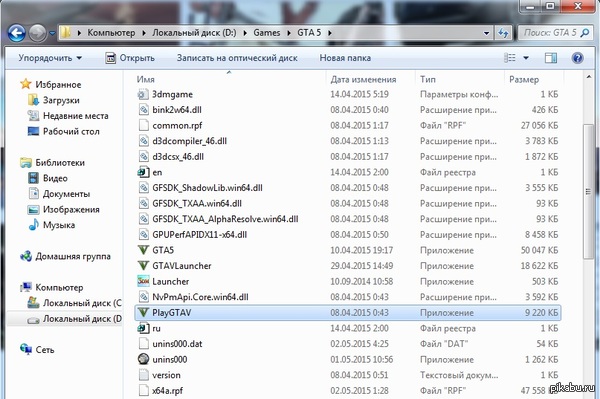This screenshot has width=600, height=399.
Task: Select GTA 5 breadcrumb in address bar
Action: pyautogui.click(x=309, y=33)
